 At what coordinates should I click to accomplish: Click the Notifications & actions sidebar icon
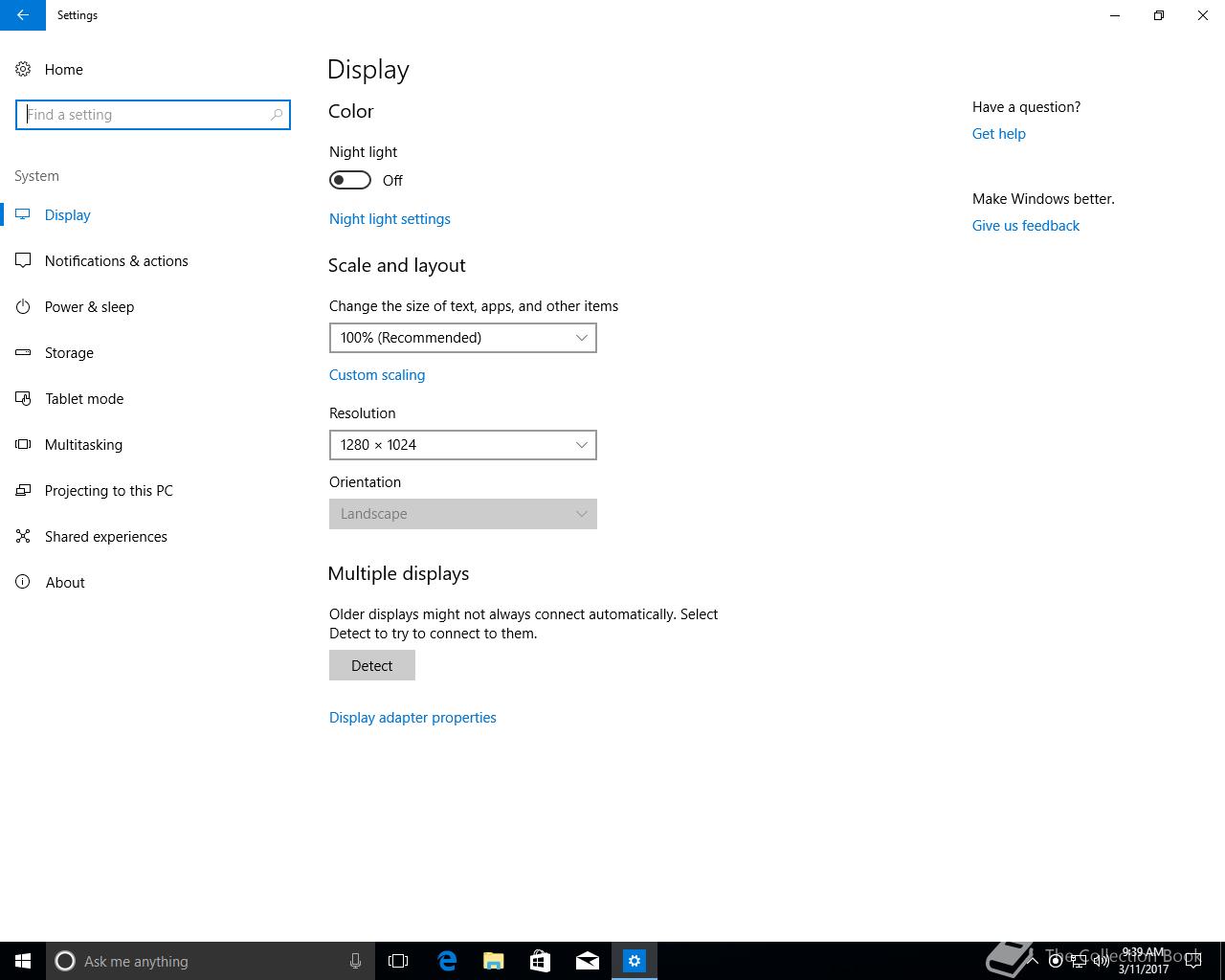coord(23,260)
